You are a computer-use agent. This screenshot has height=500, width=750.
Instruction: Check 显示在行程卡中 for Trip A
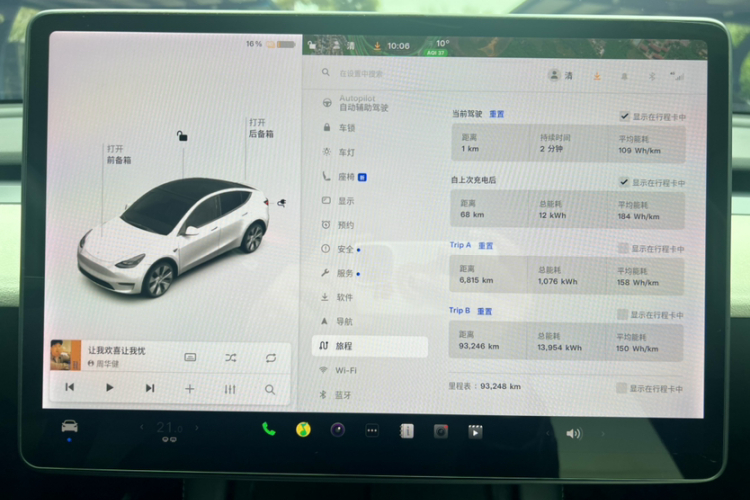pos(623,248)
